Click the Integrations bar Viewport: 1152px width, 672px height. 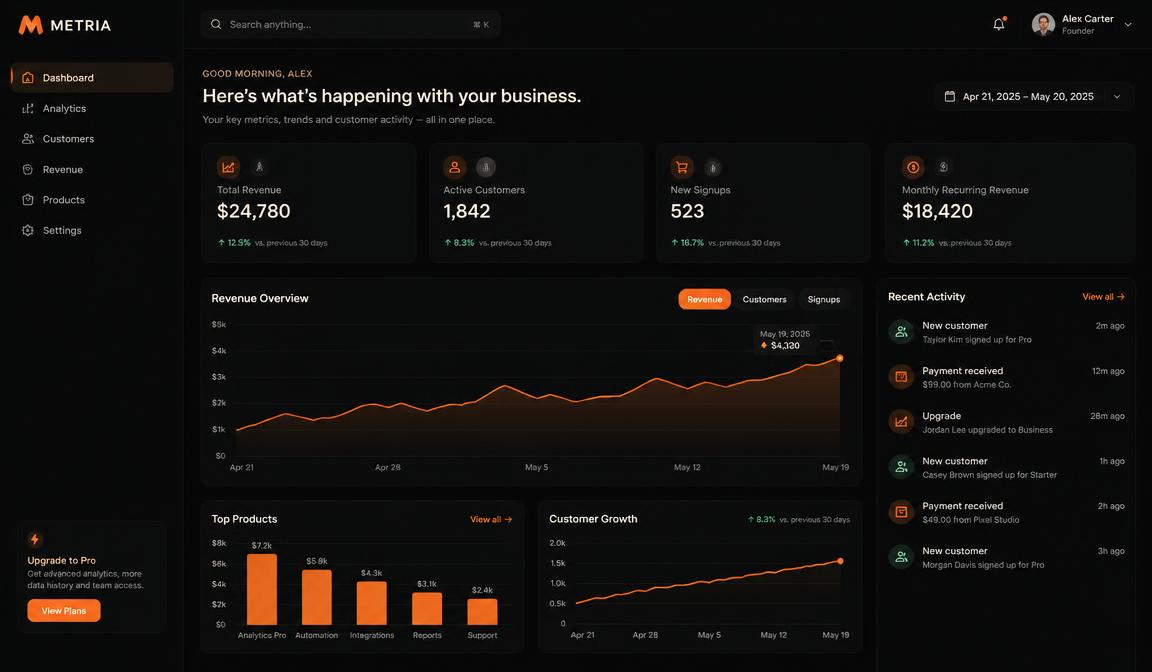tap(372, 603)
